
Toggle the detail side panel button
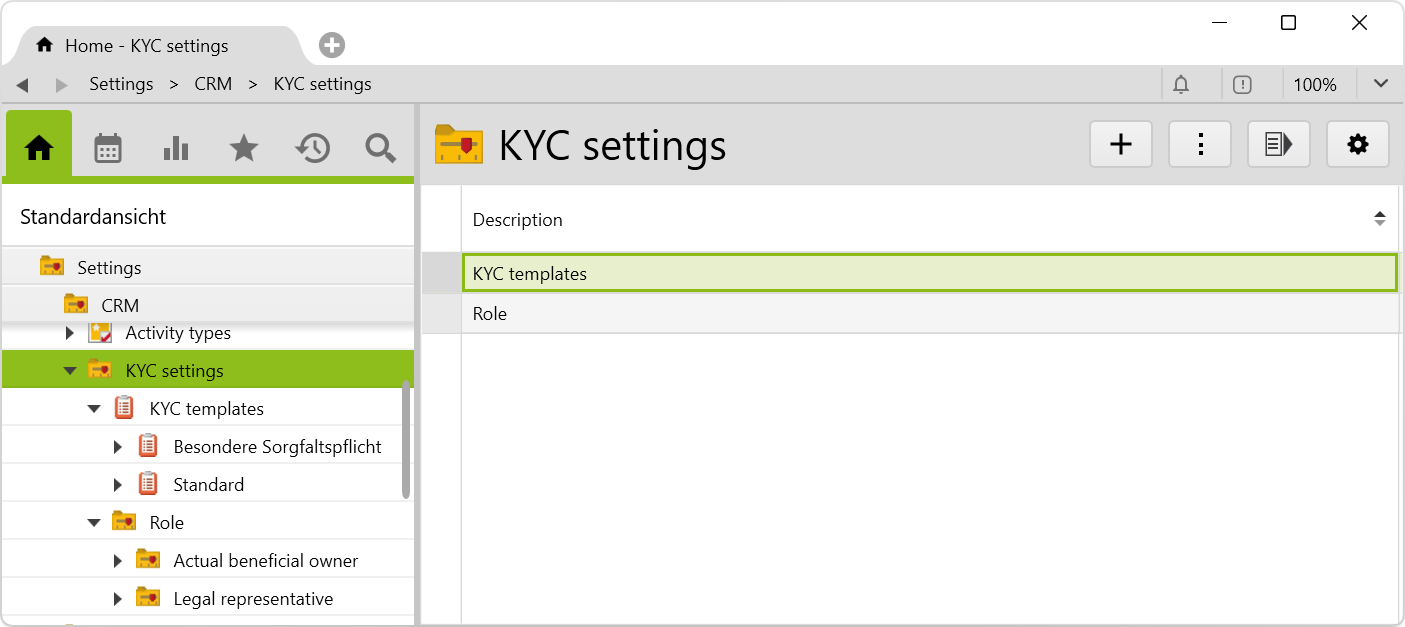pos(1278,145)
